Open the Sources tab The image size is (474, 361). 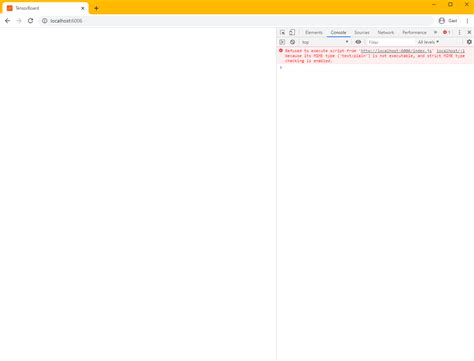362,32
